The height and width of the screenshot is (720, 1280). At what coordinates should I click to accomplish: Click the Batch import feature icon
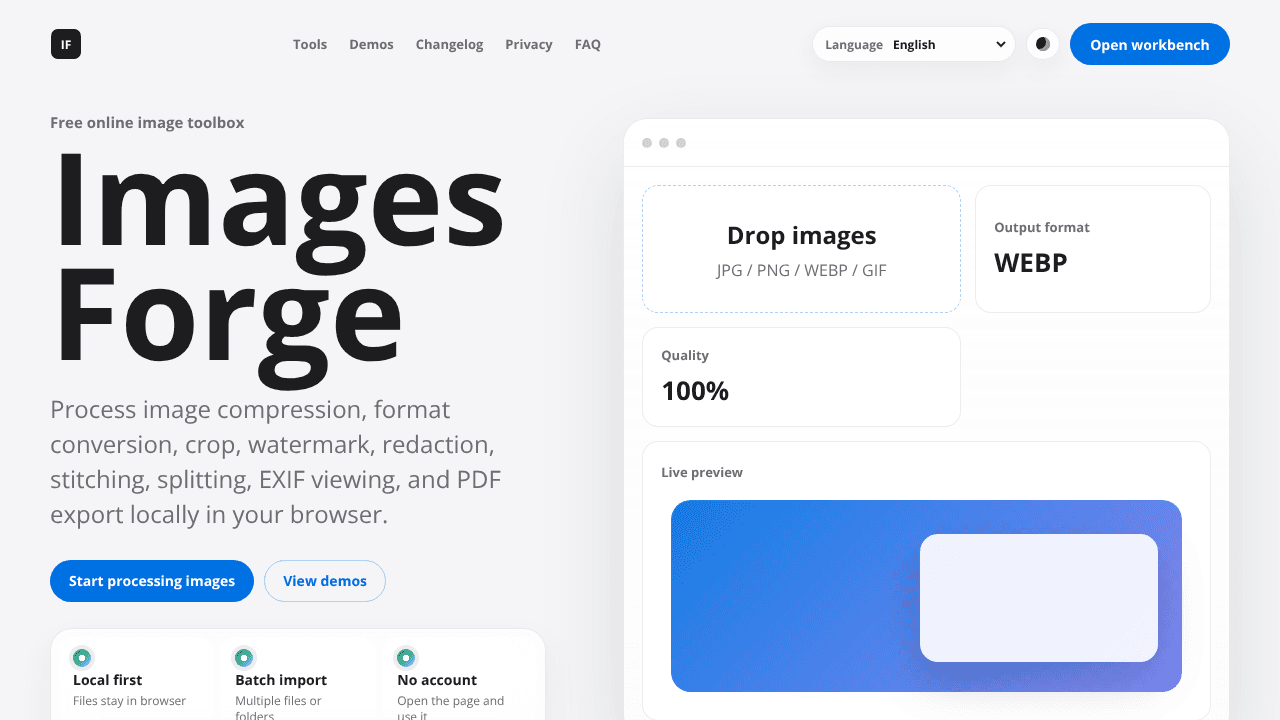(x=243, y=658)
